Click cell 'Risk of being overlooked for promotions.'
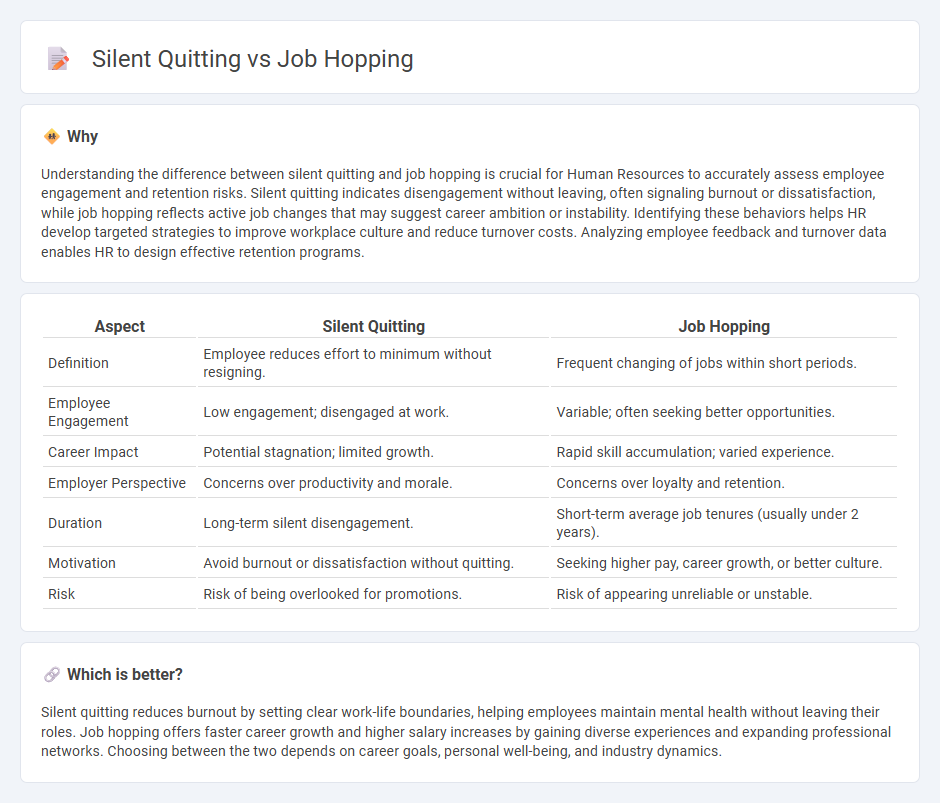The height and width of the screenshot is (803, 940). pyautogui.click(x=373, y=594)
